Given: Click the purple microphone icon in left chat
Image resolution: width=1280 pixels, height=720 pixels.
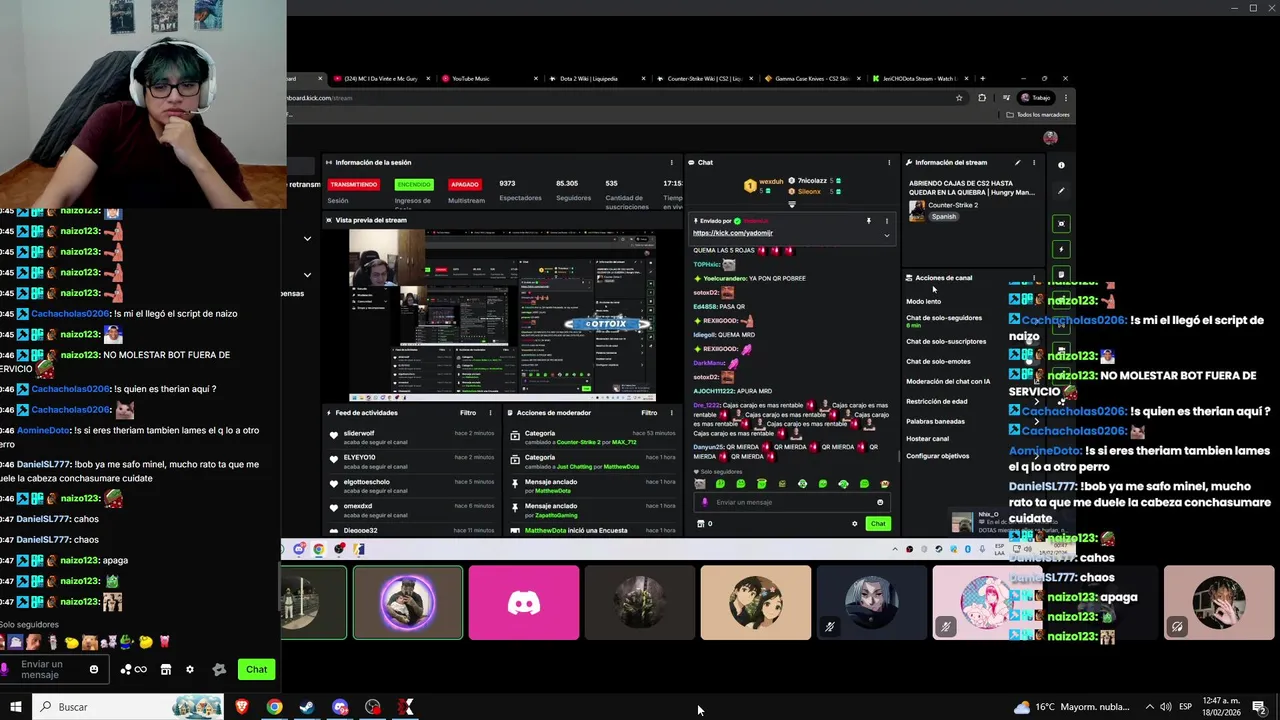Looking at the screenshot, I should [x=5, y=668].
